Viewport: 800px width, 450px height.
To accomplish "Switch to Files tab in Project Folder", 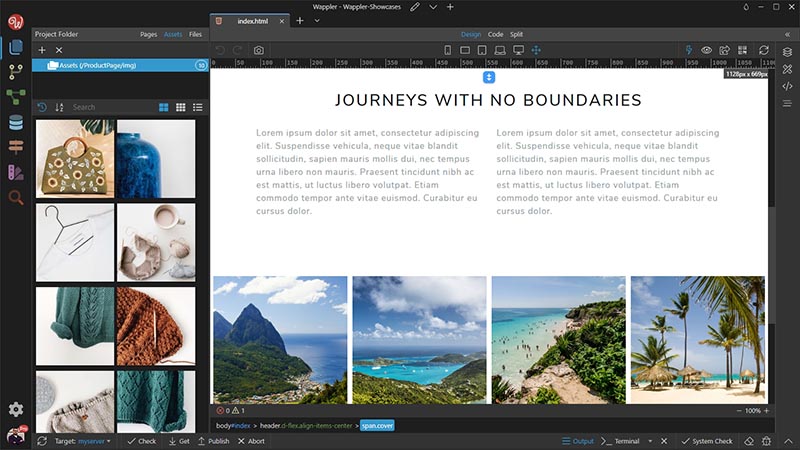I will click(x=195, y=34).
